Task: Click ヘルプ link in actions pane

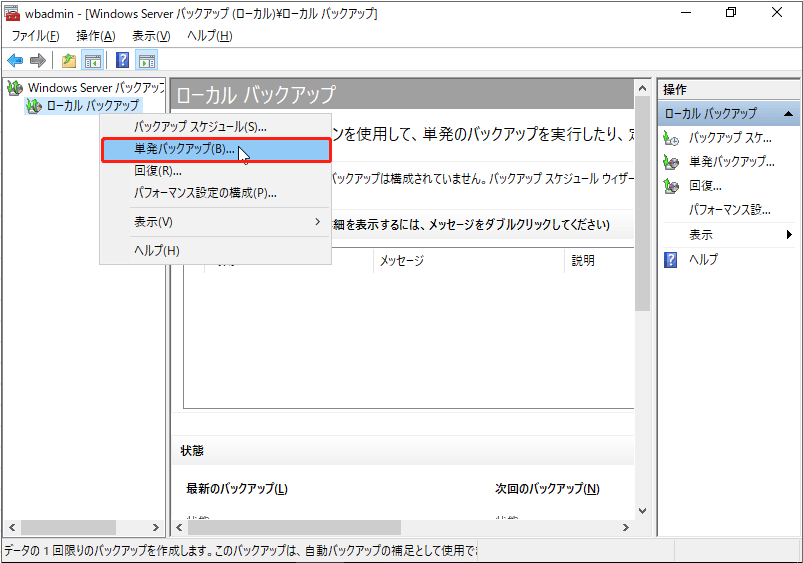Action: point(703,260)
